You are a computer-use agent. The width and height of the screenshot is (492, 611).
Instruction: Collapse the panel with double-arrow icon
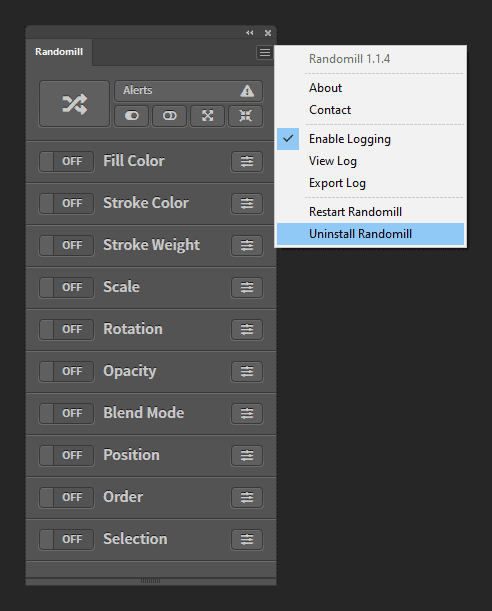pos(249,33)
